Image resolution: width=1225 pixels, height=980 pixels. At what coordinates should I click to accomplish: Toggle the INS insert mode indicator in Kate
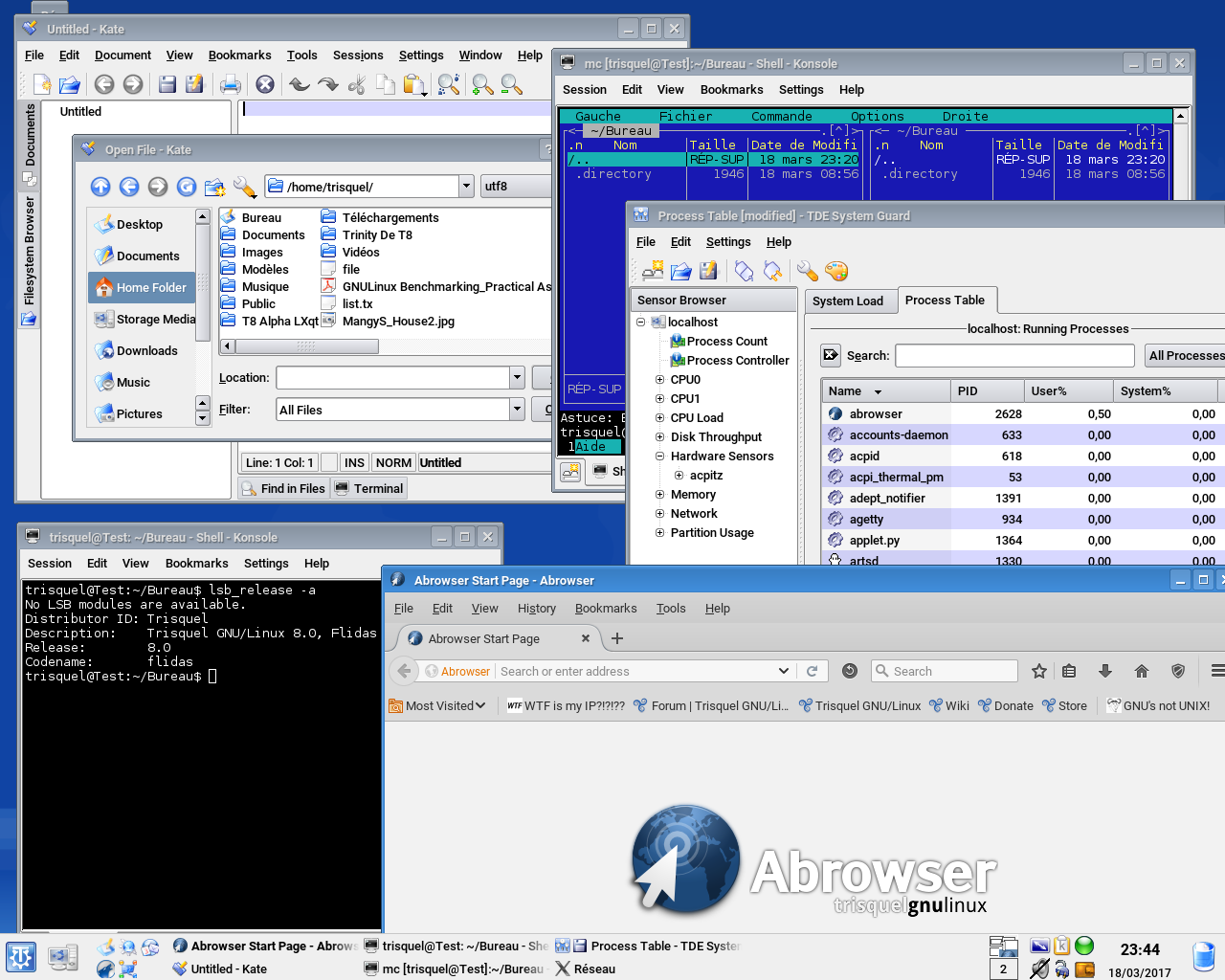354,462
